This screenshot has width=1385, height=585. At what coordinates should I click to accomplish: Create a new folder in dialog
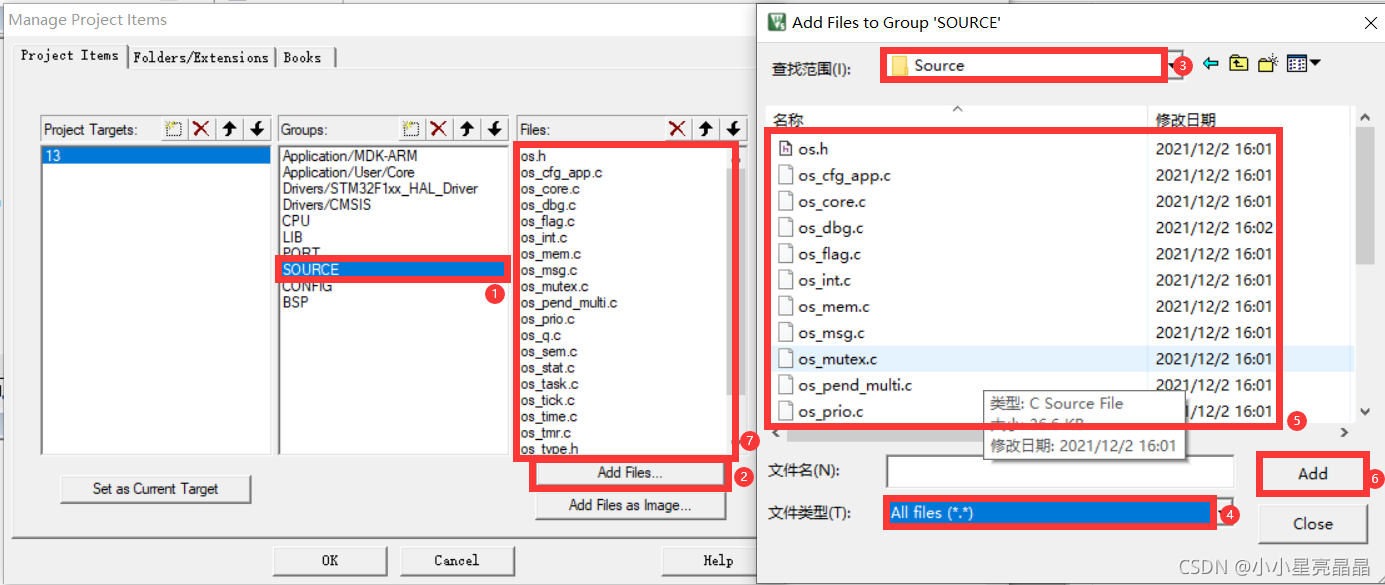pos(1268,64)
